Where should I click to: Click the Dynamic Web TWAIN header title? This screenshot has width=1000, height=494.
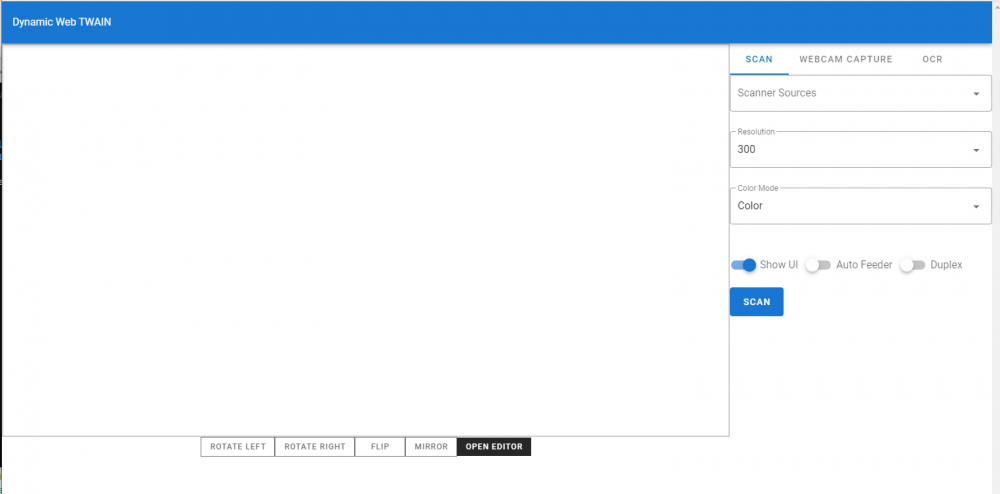pos(62,22)
